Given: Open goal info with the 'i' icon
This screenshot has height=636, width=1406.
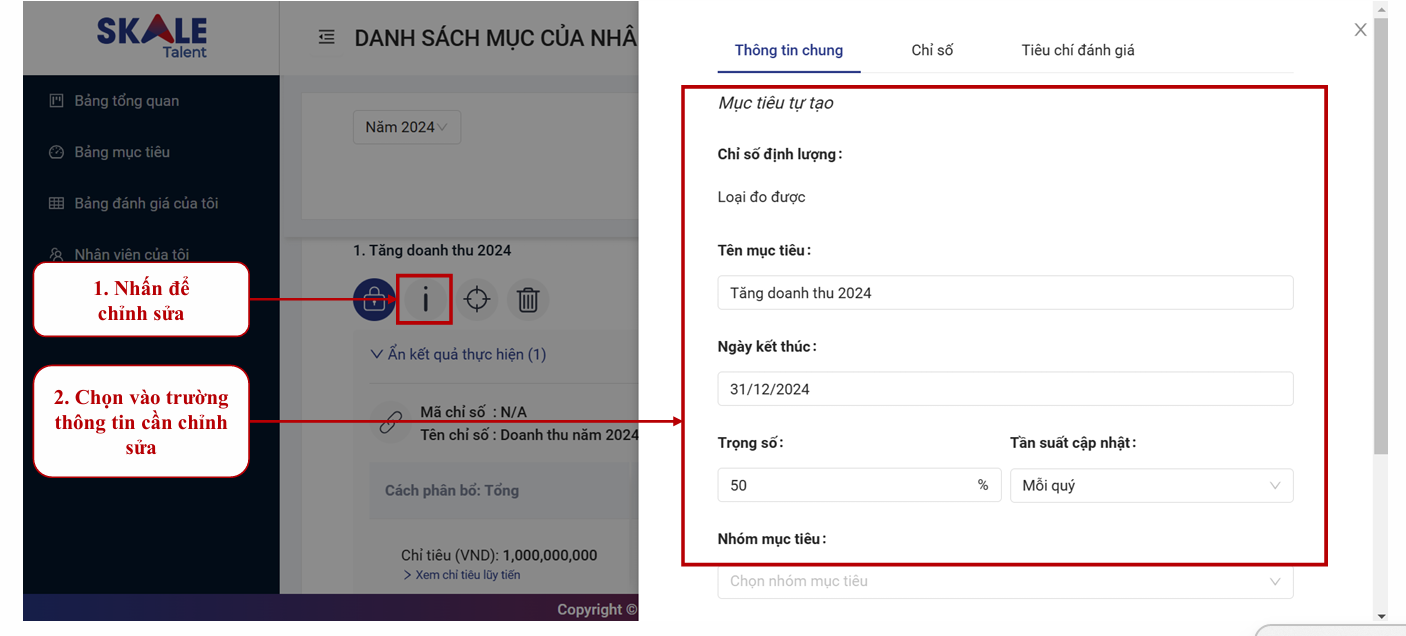Looking at the screenshot, I should click(425, 300).
